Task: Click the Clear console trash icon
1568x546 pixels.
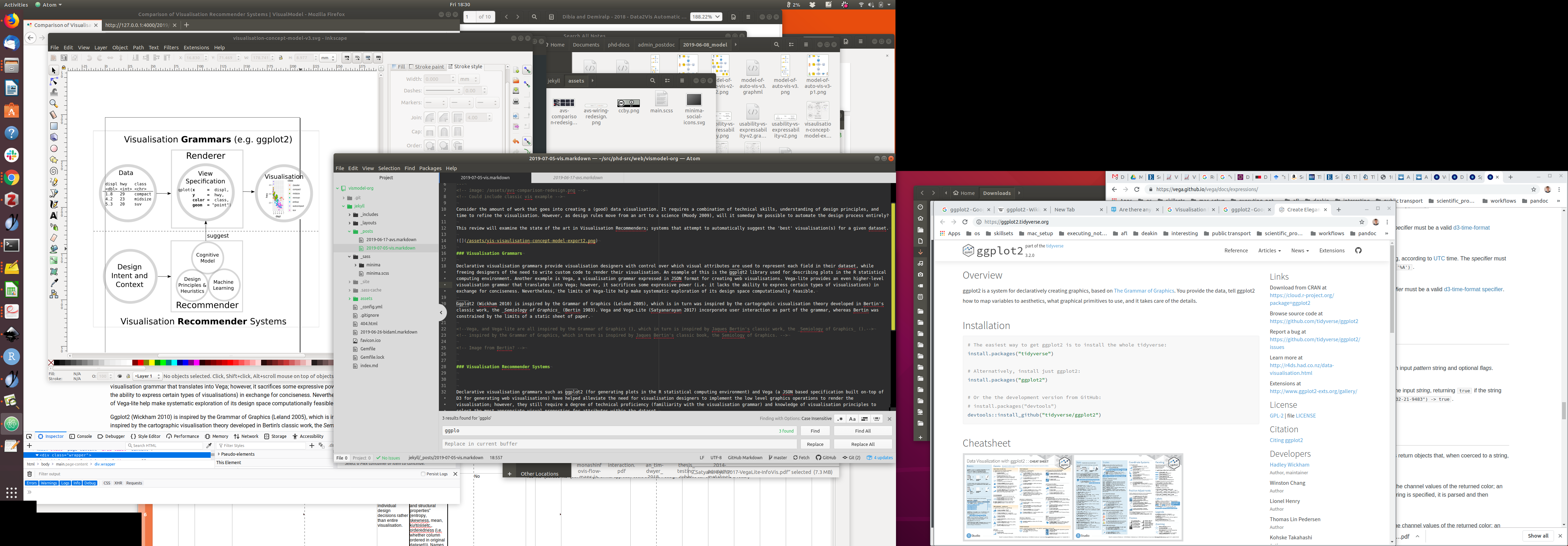Action: (29, 474)
